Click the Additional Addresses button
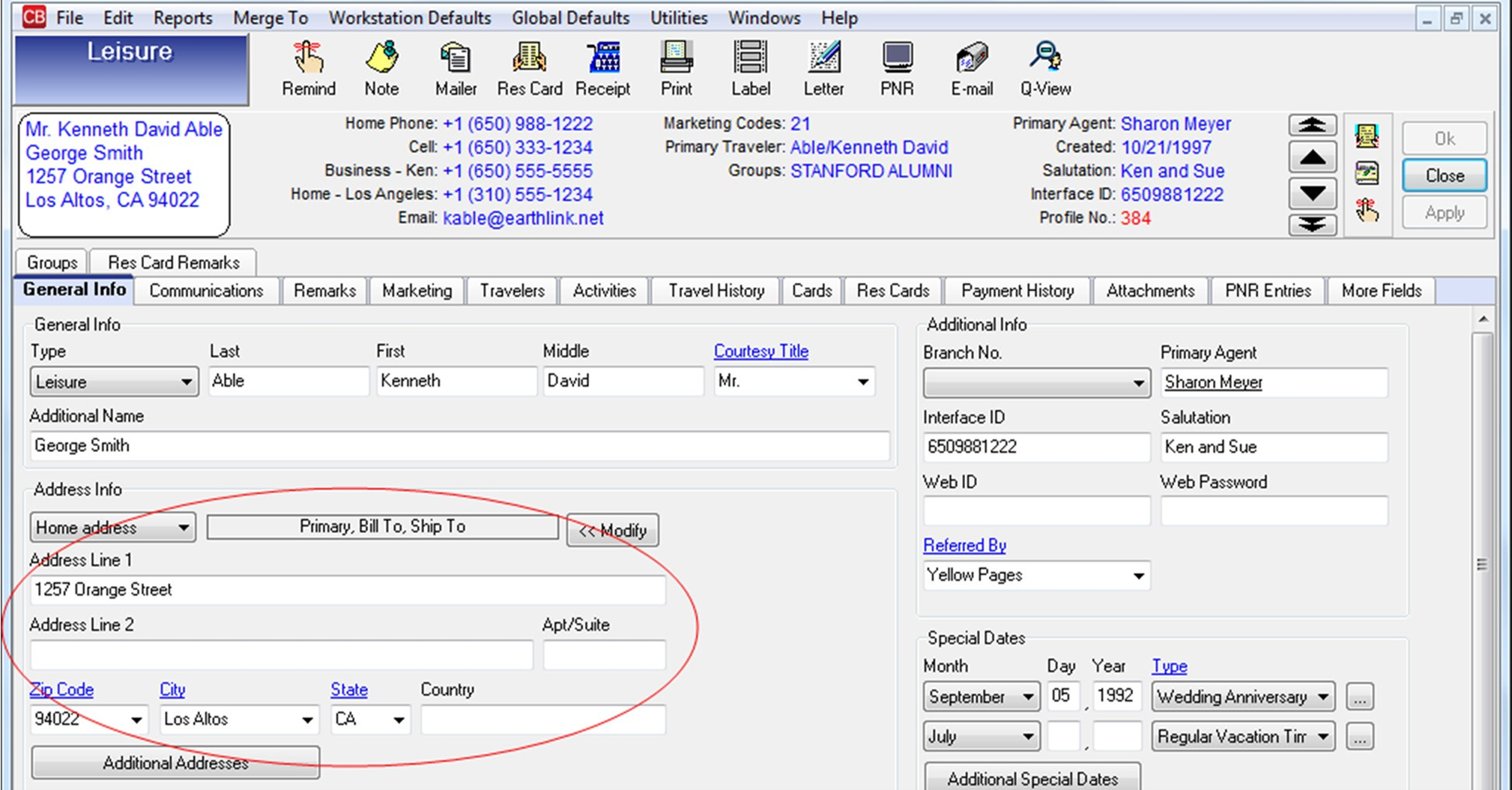 tap(175, 762)
